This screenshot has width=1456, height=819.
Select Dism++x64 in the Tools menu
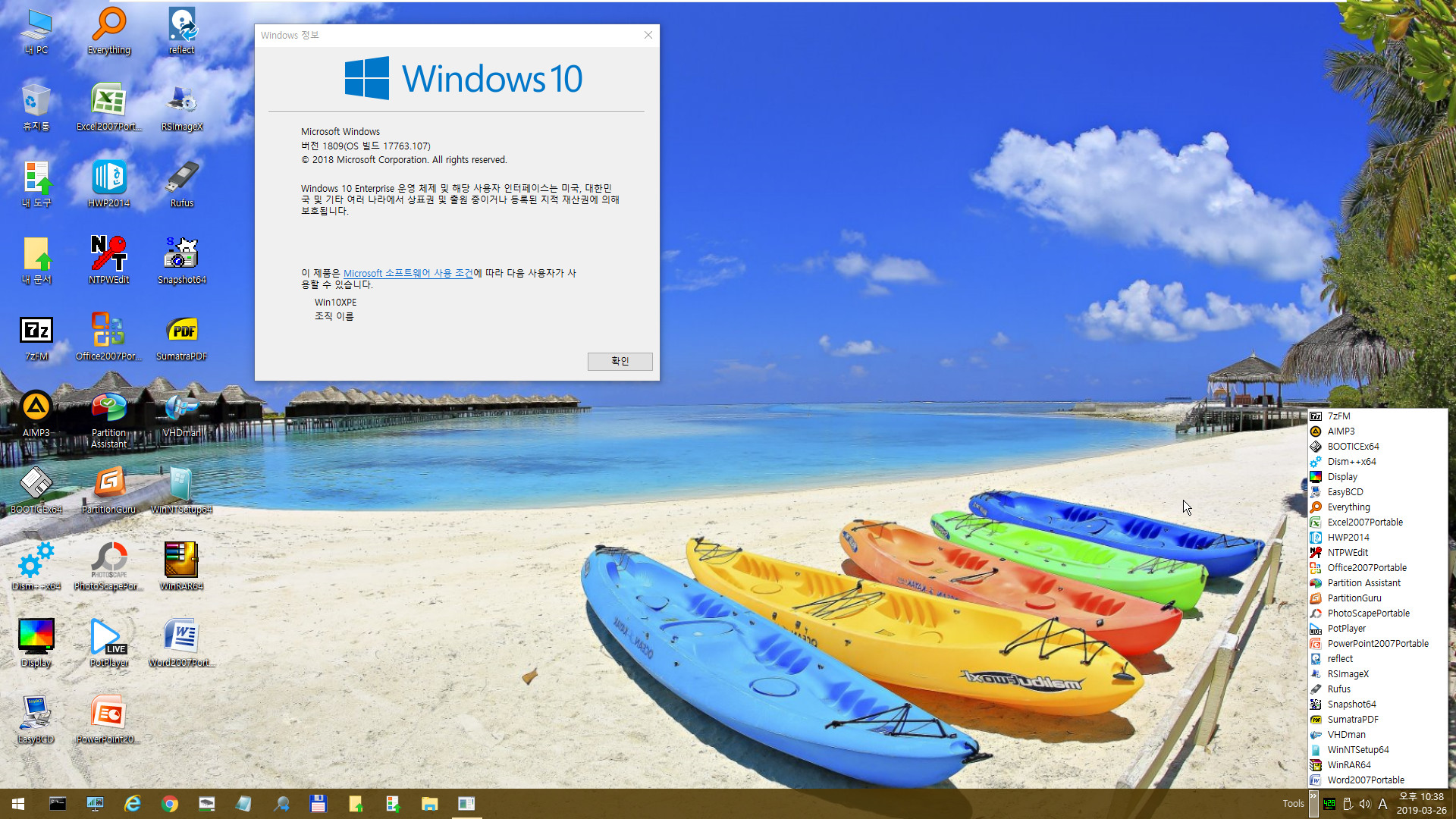[x=1378, y=461]
